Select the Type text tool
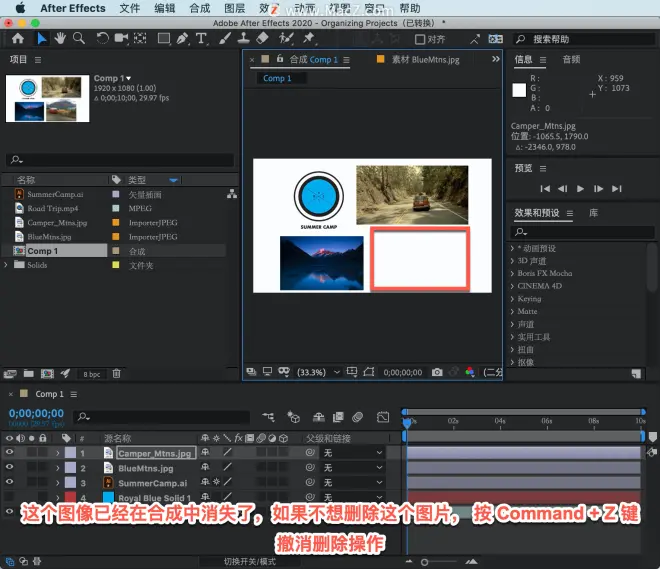The image size is (660, 569). (x=201, y=39)
